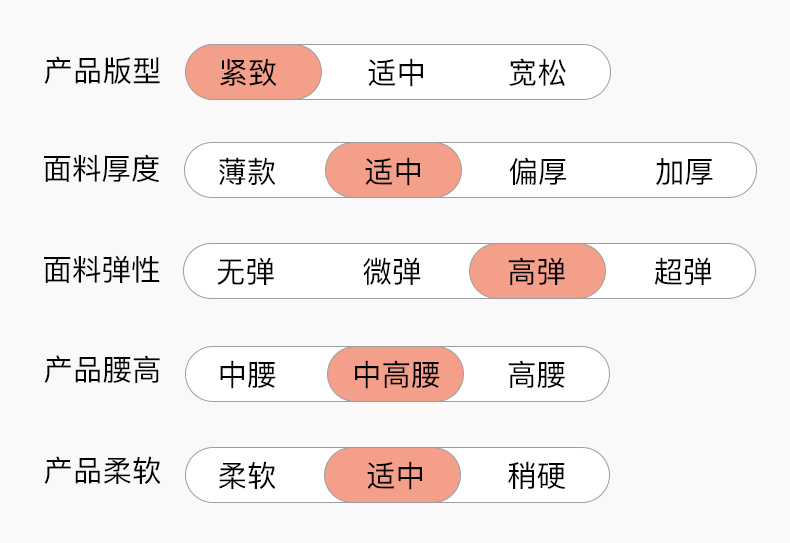Select 中腰 waist height
Viewport: 790px width, 543px height.
247,374
